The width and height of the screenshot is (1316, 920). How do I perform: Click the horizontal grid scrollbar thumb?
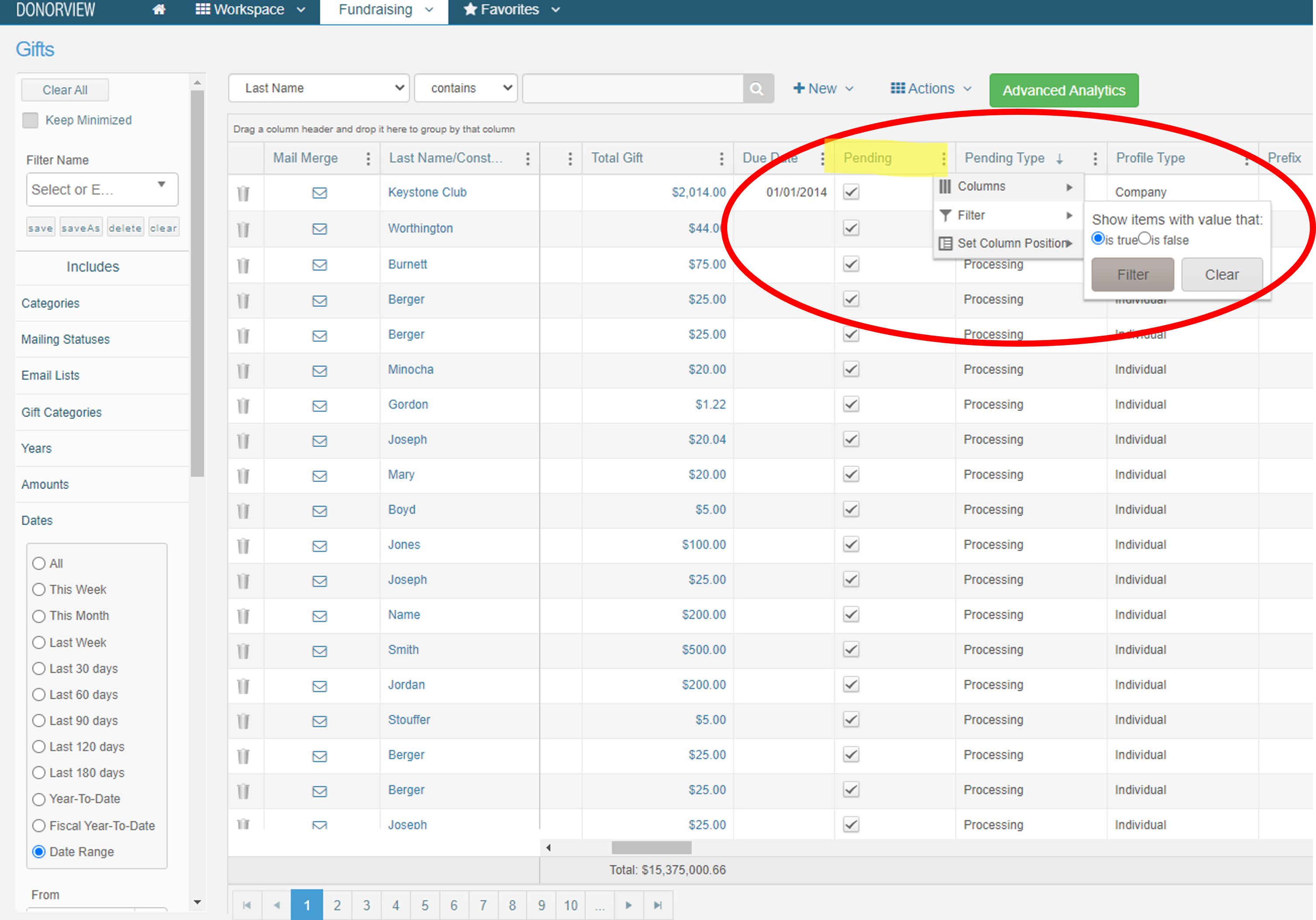651,847
